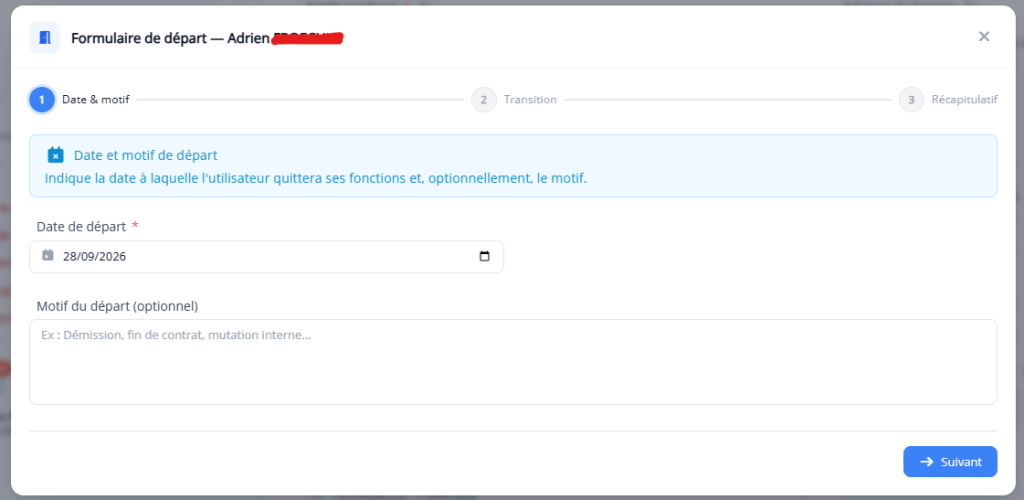Click the Suivant button
This screenshot has width=1024, height=500.
[950, 461]
